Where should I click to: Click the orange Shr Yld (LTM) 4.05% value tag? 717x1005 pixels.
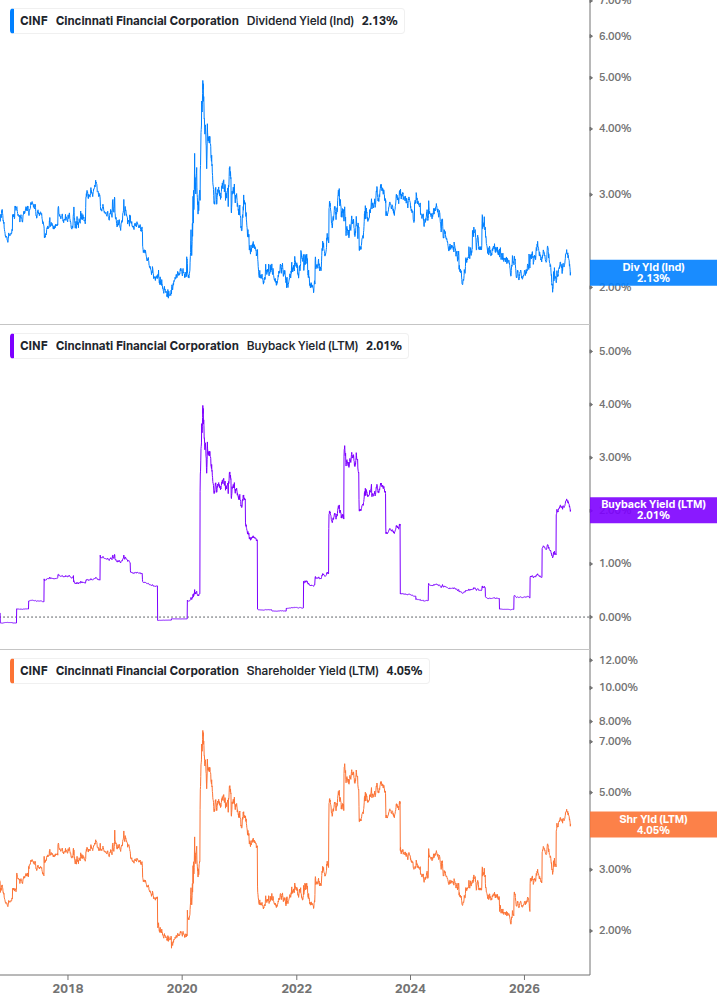(x=653, y=824)
